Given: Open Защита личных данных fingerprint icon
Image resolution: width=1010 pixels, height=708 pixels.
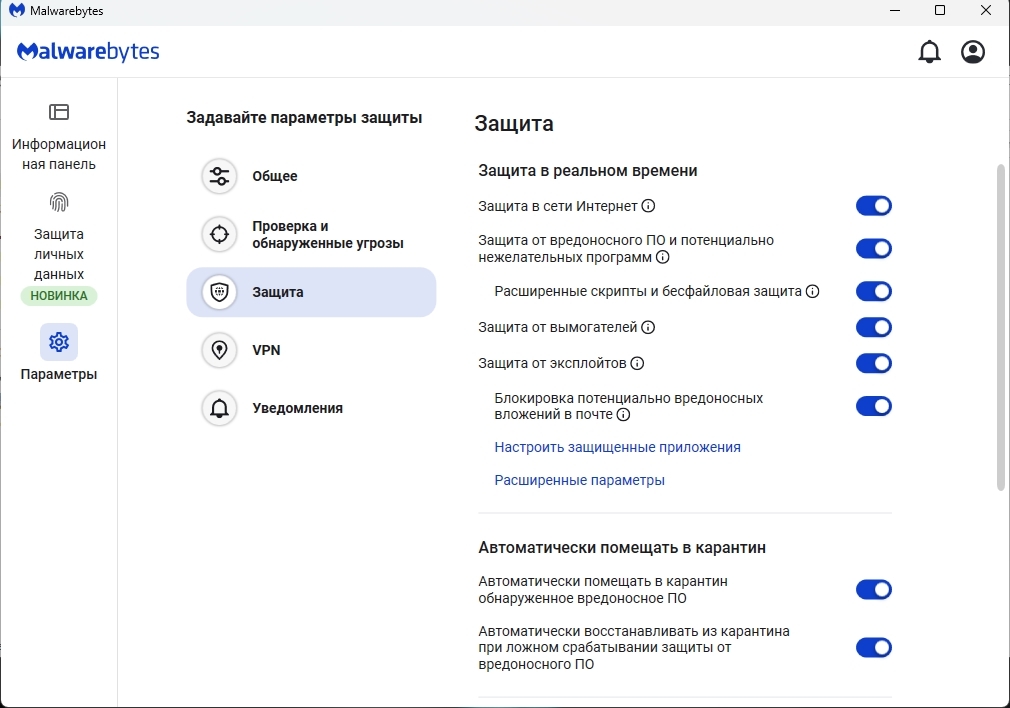Looking at the screenshot, I should (59, 202).
